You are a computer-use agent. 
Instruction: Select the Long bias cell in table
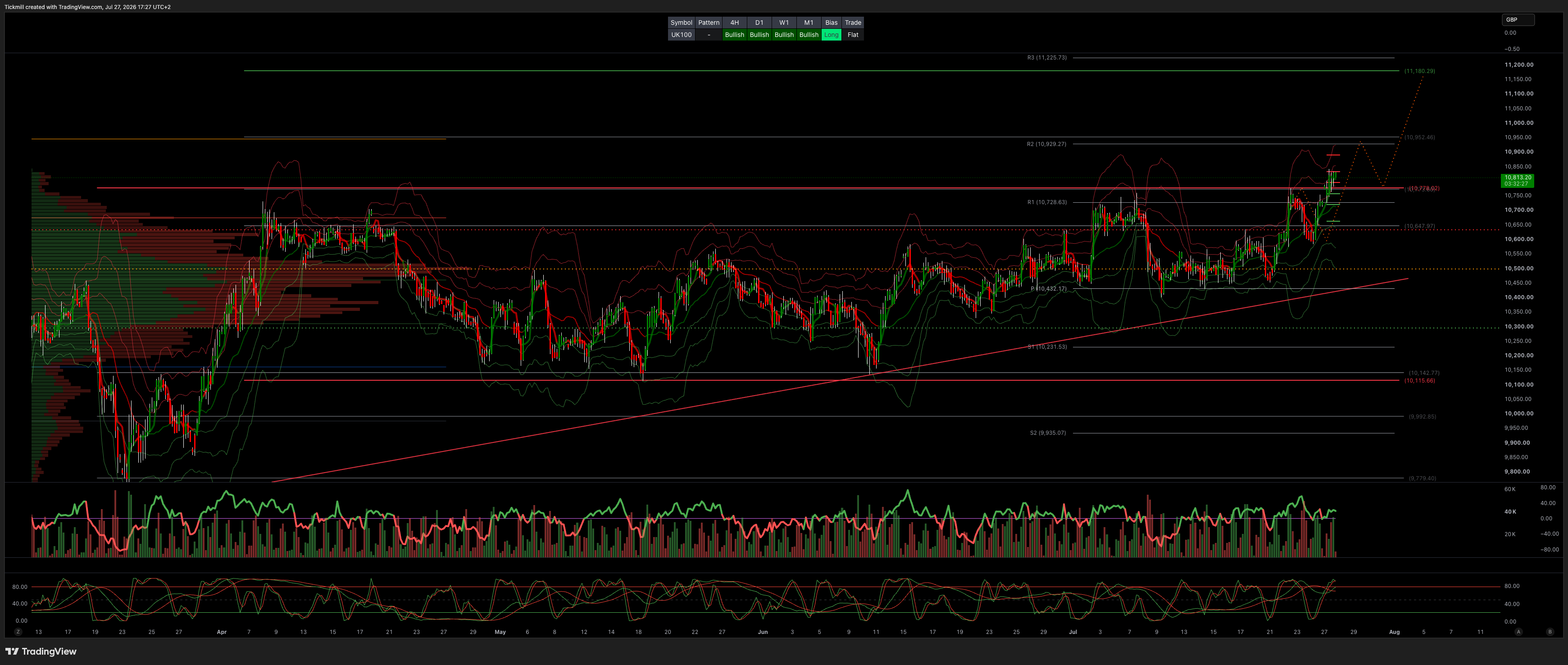pos(832,35)
